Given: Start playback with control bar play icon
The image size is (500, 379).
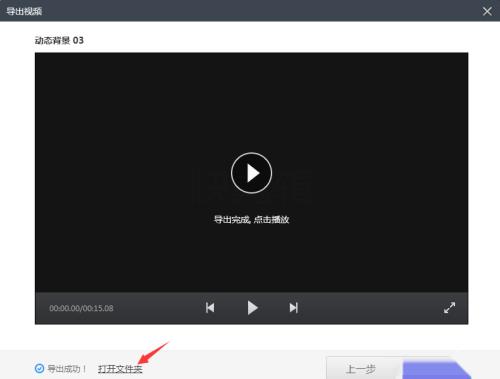Looking at the screenshot, I should [x=252, y=308].
